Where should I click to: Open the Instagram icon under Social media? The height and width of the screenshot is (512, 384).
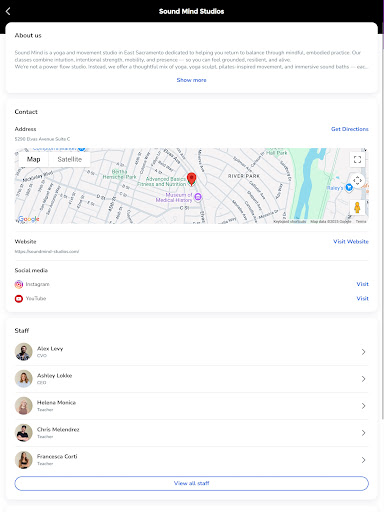pos(19,284)
